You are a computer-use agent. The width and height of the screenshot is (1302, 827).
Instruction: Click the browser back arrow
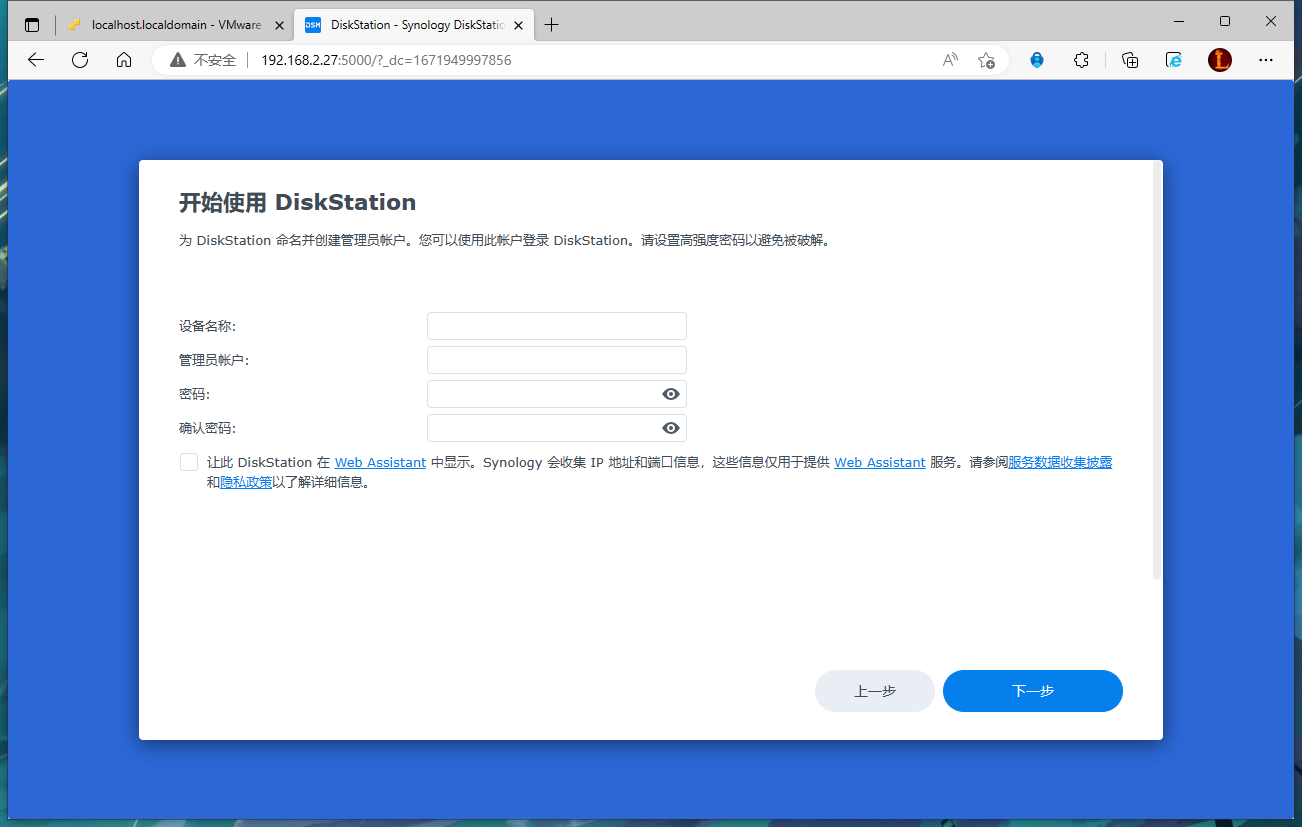[36, 60]
